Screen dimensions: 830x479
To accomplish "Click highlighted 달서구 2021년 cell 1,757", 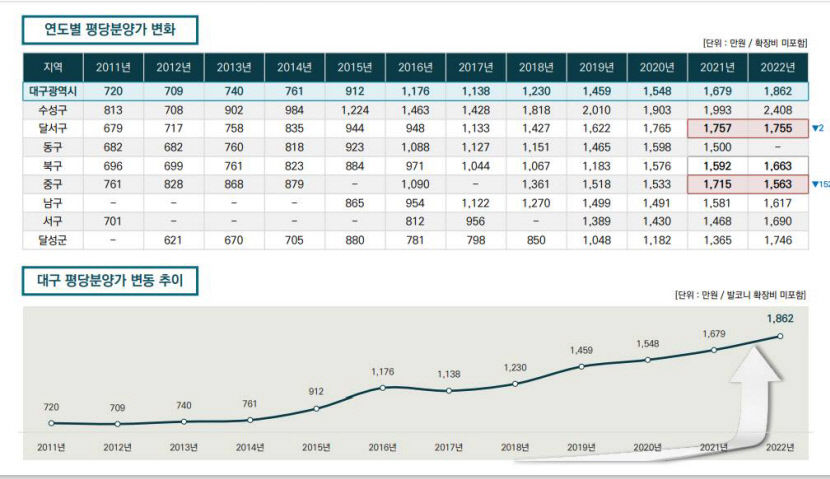I will 718,129.
